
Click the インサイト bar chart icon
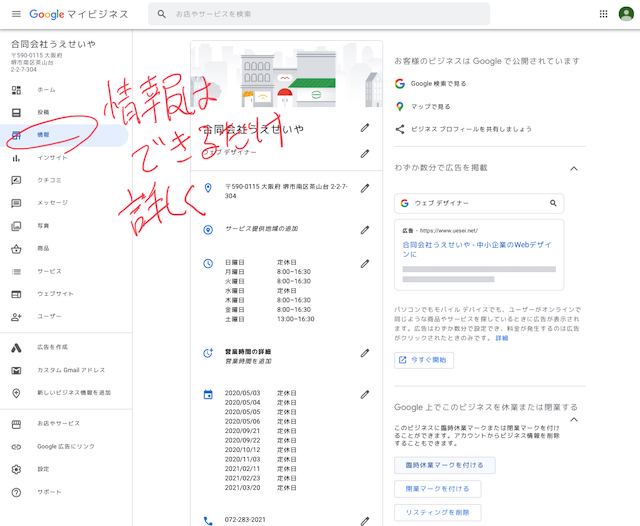(x=16, y=158)
